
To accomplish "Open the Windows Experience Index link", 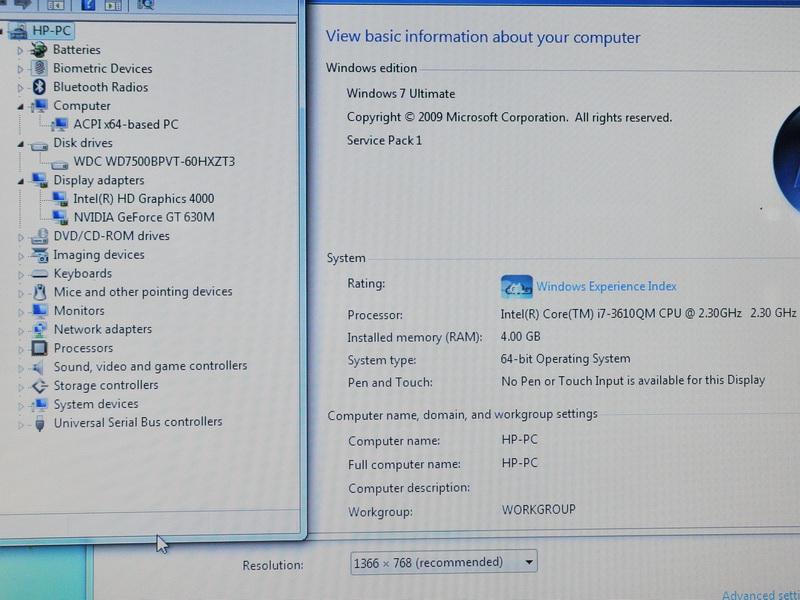I will pos(606,286).
